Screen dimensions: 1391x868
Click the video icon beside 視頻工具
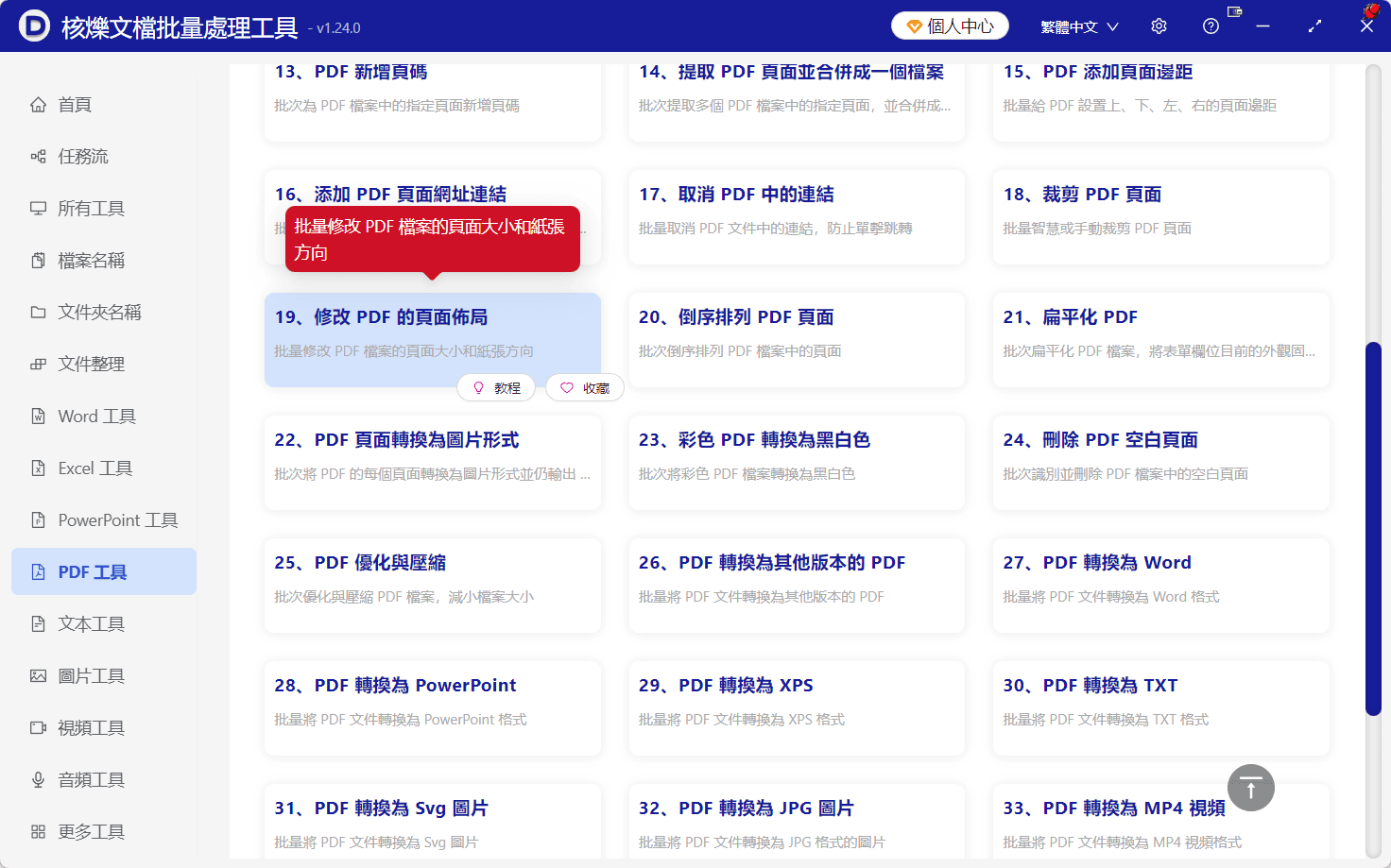[38, 728]
